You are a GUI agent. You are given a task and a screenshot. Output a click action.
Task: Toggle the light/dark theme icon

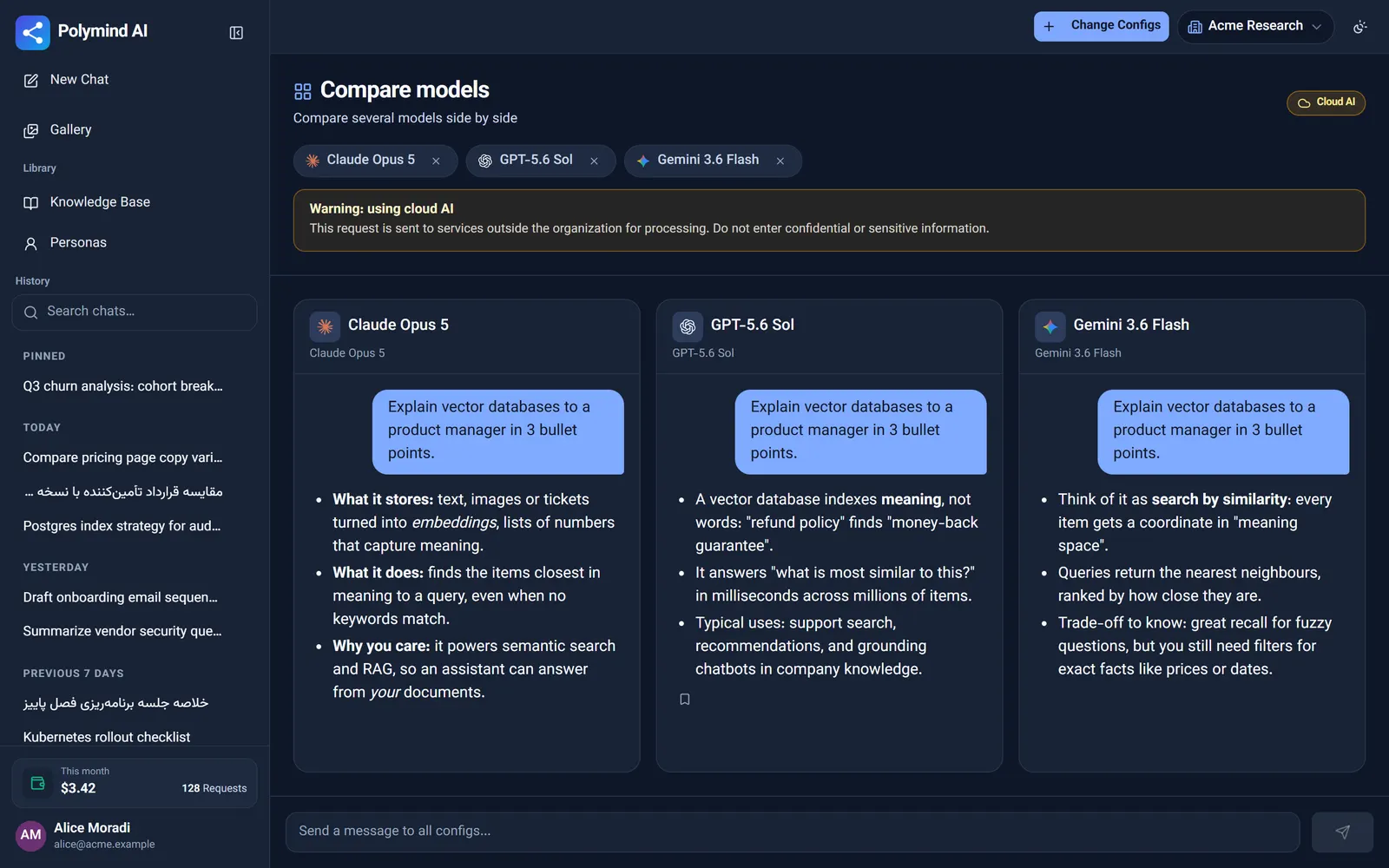(1360, 27)
